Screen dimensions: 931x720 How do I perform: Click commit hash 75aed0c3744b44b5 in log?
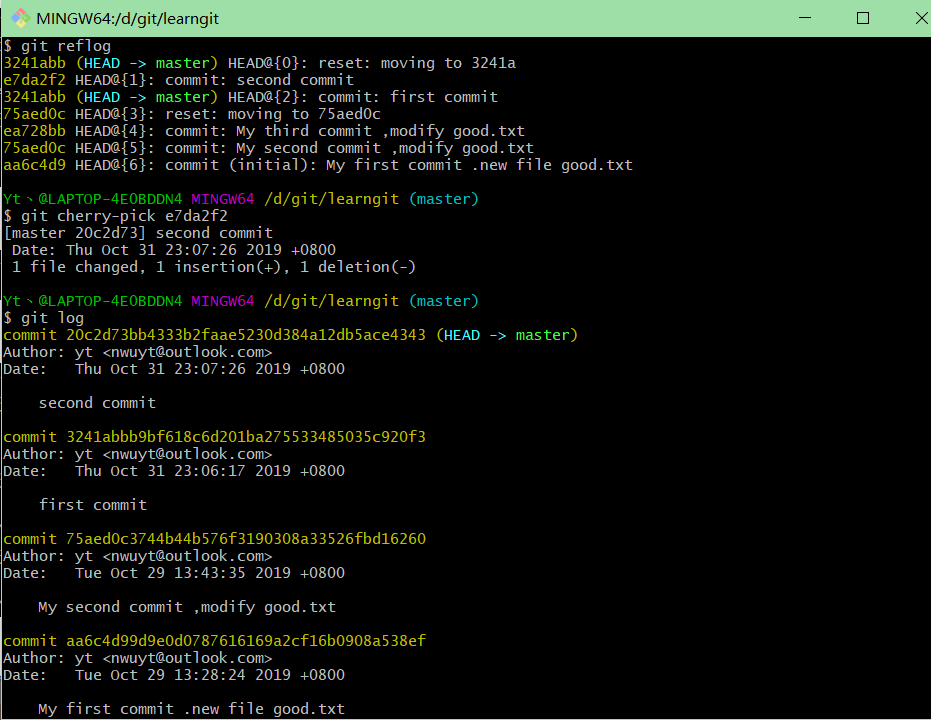coord(246,540)
